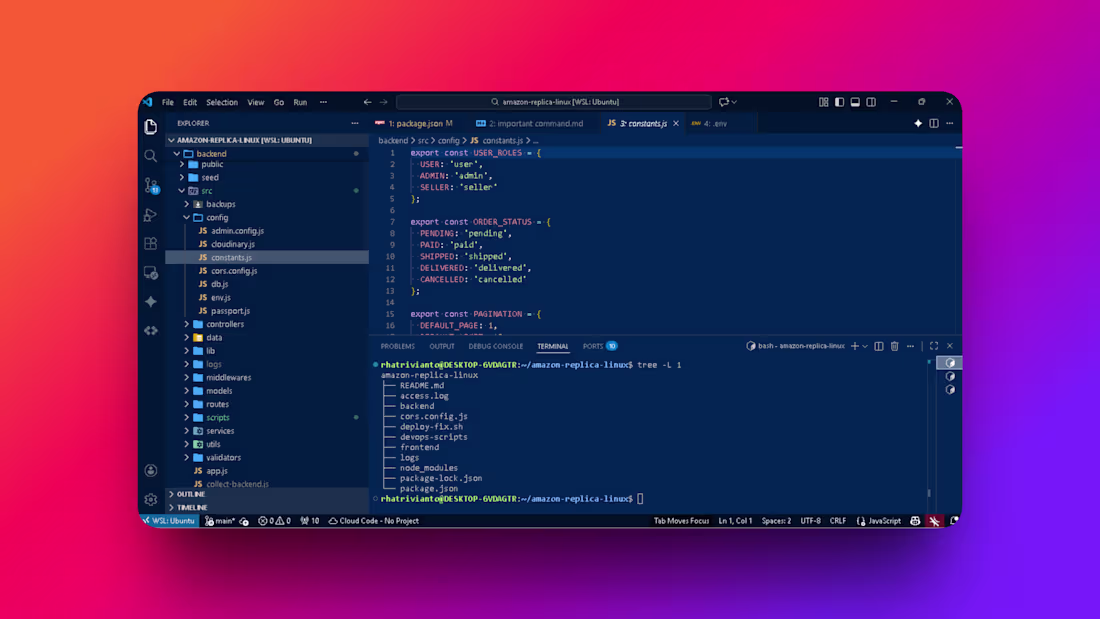Open the Cloud Code view in activity bar
Image resolution: width=1100 pixels, height=619 pixels.
click(x=150, y=331)
